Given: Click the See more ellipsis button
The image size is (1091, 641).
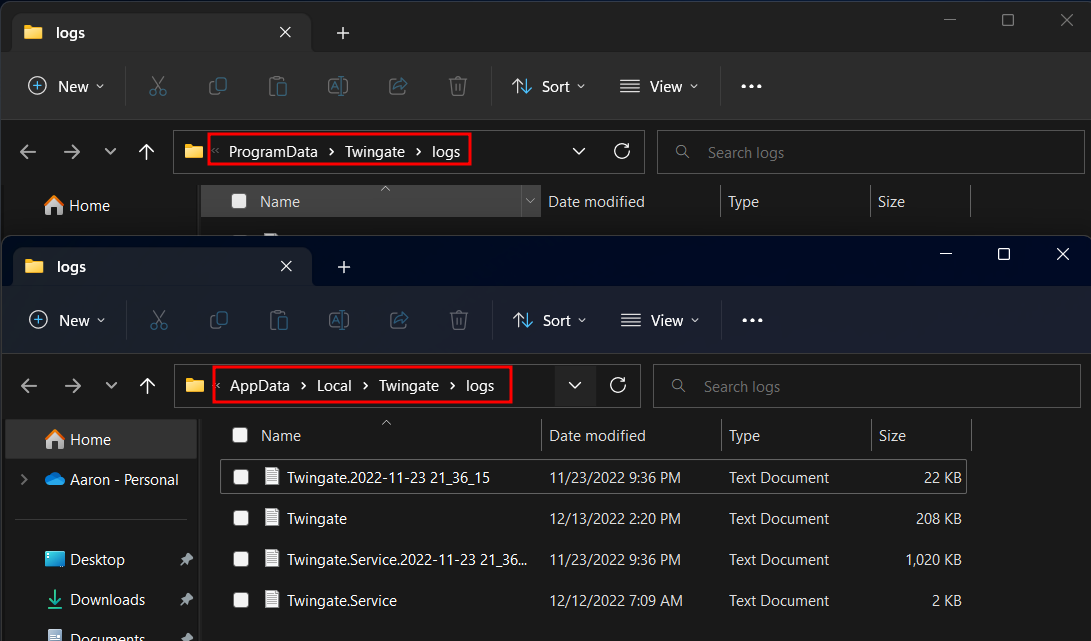Looking at the screenshot, I should [x=752, y=320].
